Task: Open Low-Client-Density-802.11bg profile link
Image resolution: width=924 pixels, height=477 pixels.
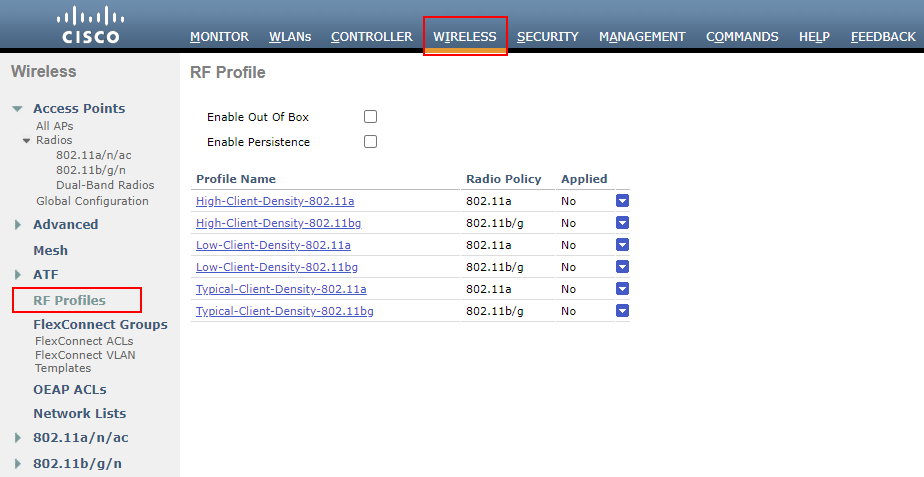Action: pyautogui.click(x=277, y=267)
